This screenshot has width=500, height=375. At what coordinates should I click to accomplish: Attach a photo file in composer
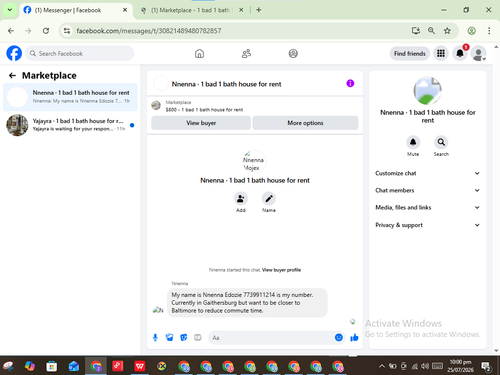pyautogui.click(x=169, y=338)
